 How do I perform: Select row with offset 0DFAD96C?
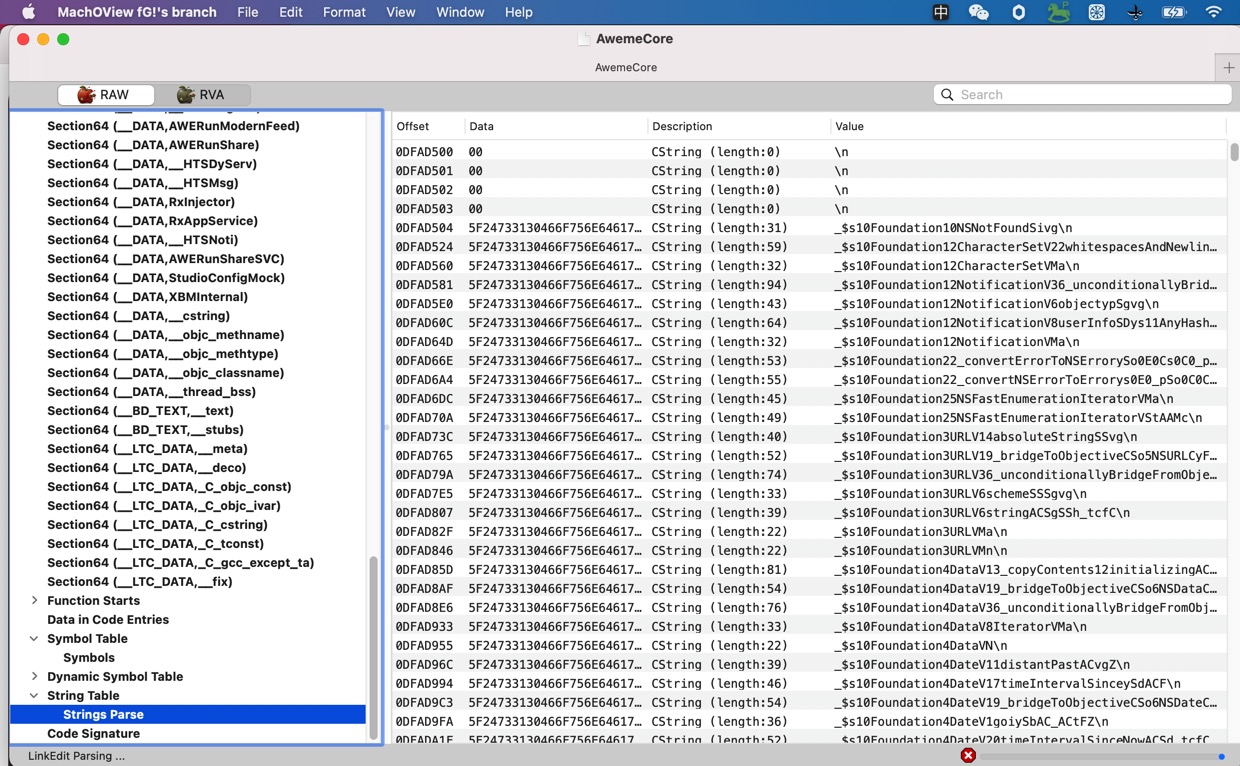(x=808, y=665)
